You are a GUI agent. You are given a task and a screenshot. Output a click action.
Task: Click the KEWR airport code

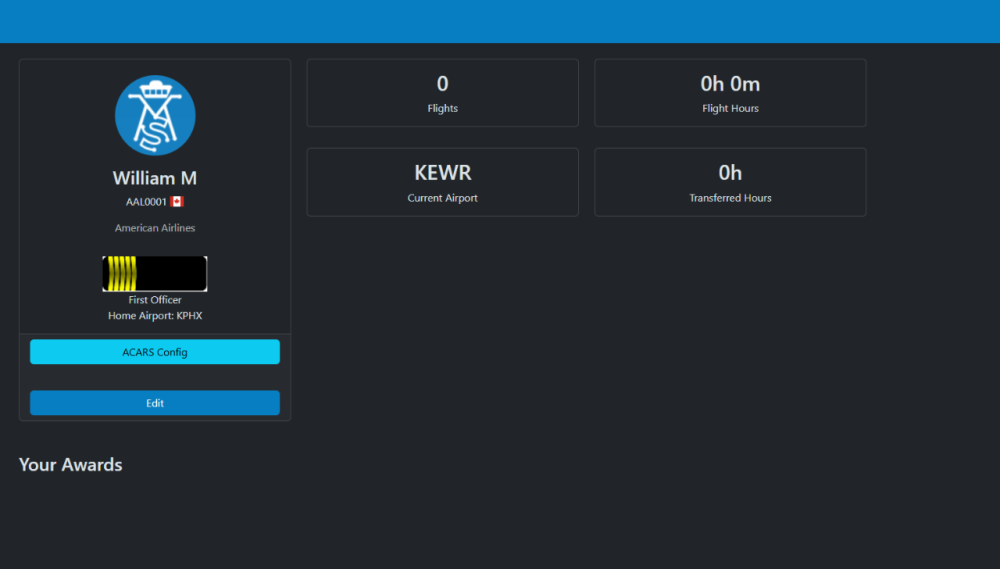click(442, 173)
